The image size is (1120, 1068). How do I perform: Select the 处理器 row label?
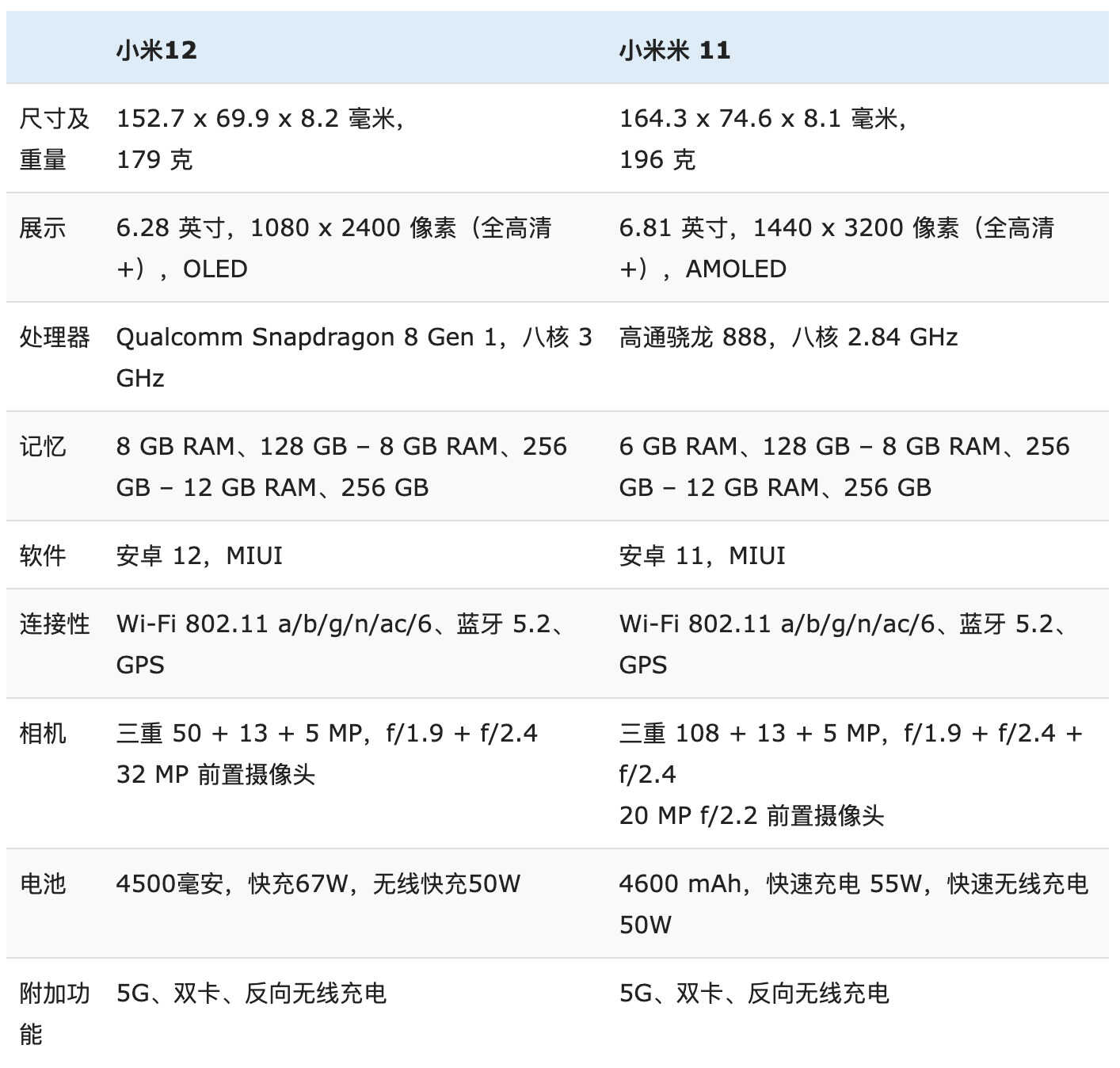pyautogui.click(x=55, y=338)
